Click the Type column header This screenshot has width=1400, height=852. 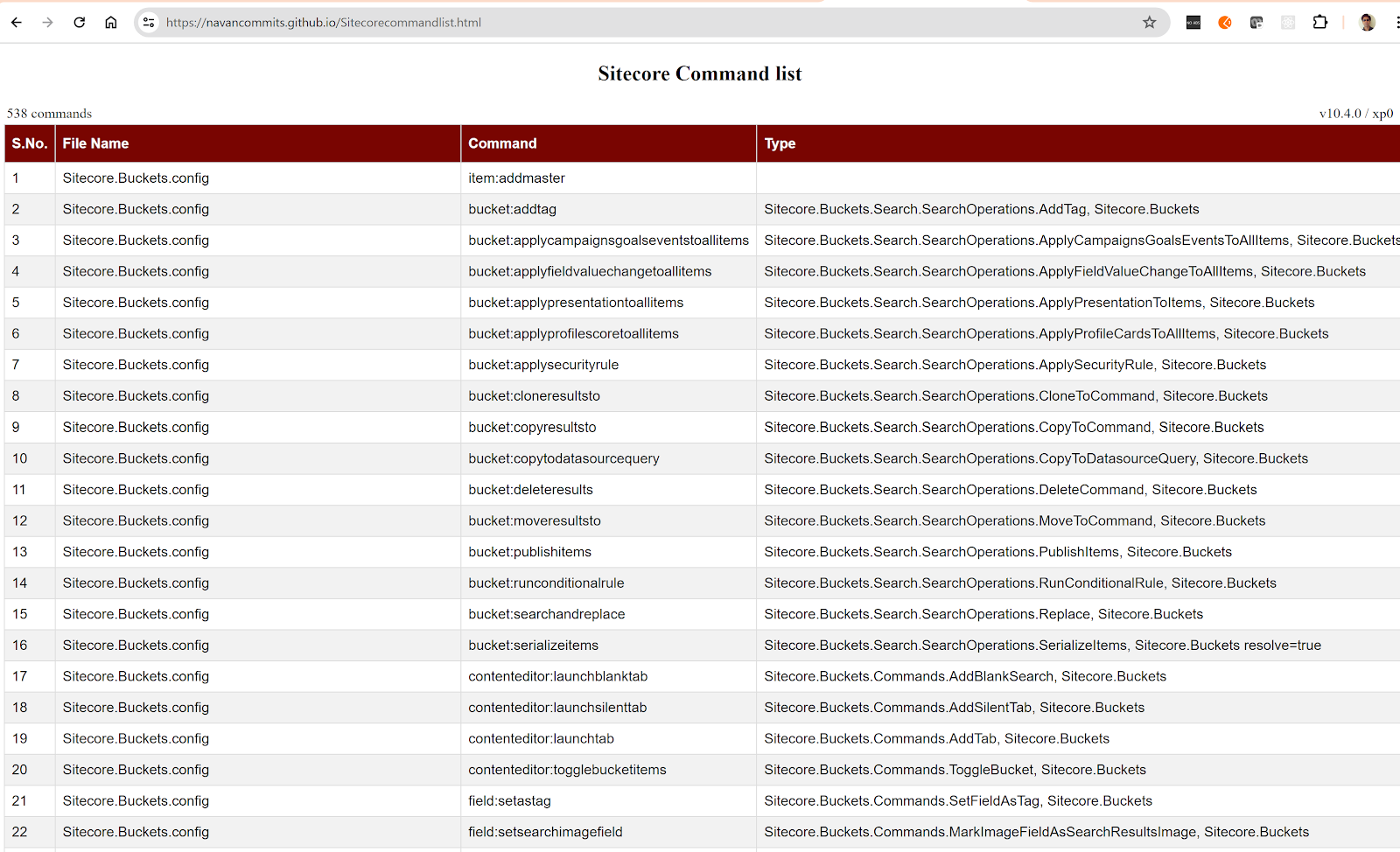(1079, 143)
